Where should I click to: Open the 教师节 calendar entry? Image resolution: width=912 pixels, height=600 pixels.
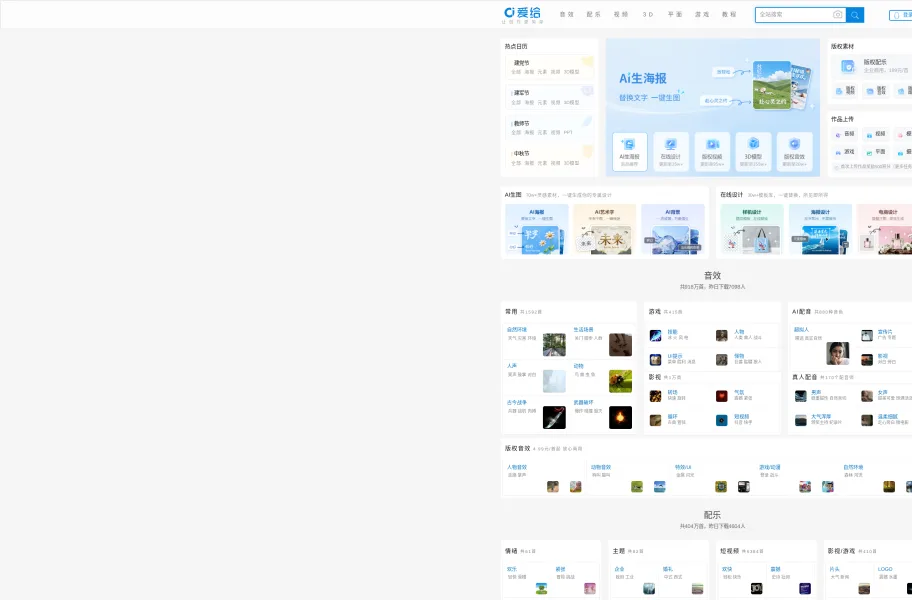[521, 123]
